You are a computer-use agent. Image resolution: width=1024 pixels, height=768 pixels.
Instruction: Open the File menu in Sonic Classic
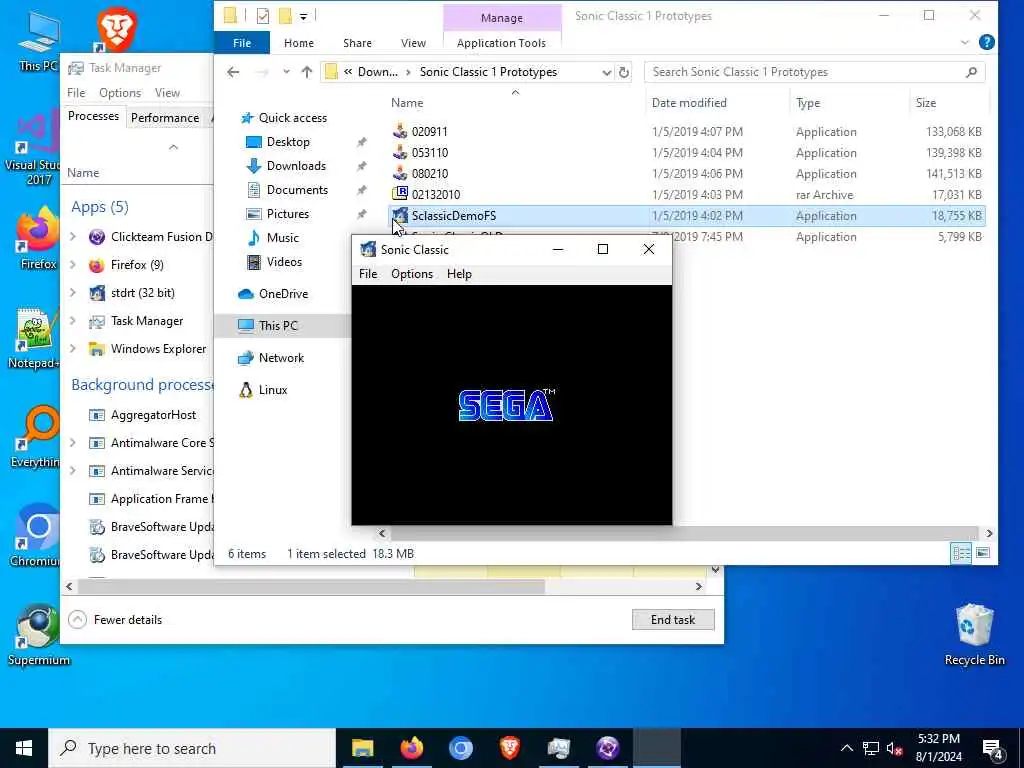click(368, 274)
